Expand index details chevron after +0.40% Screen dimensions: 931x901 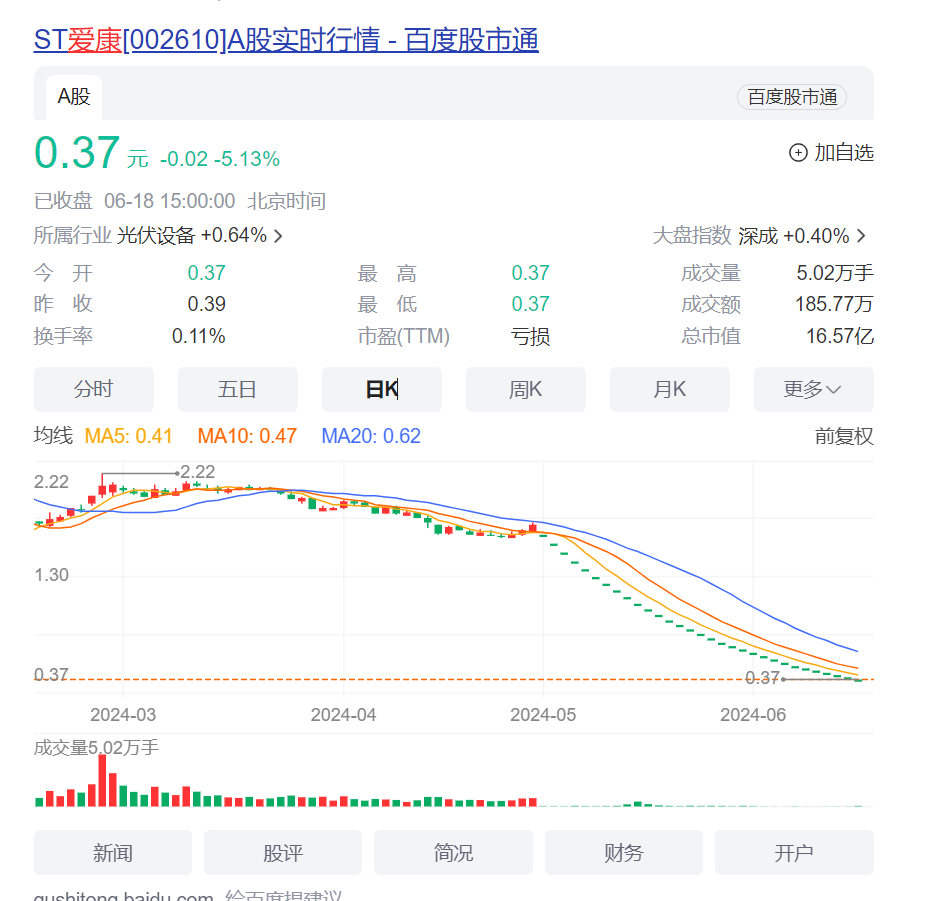(861, 236)
